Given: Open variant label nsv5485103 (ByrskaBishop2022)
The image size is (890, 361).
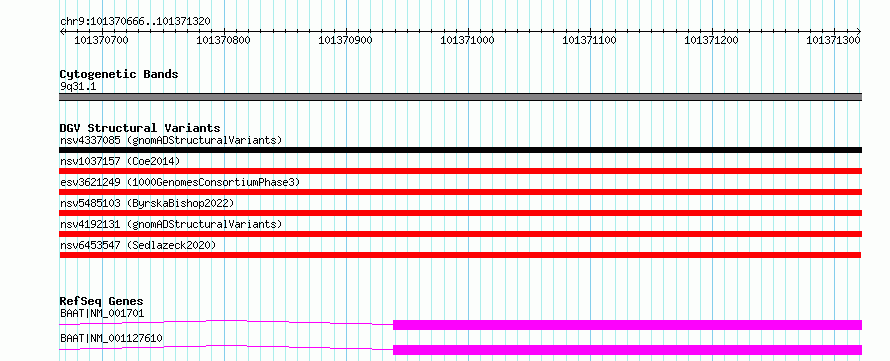Looking at the screenshot, I should coord(147,203).
